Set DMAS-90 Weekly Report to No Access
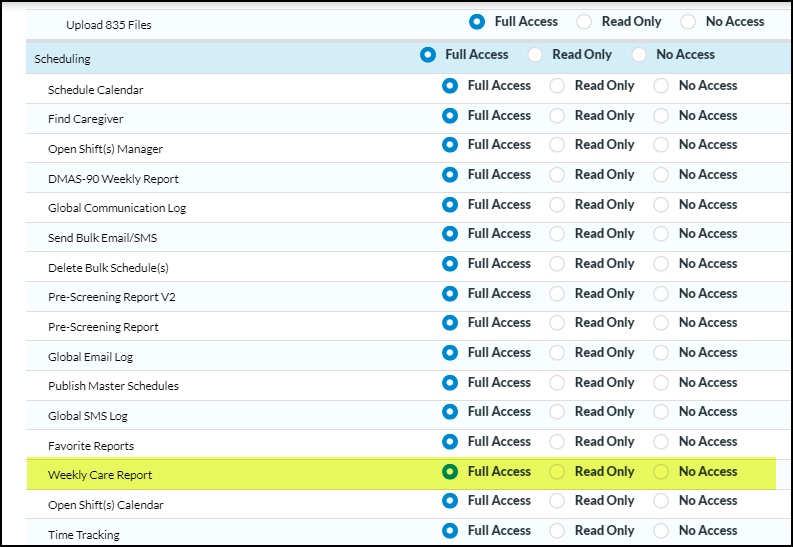 tap(661, 175)
